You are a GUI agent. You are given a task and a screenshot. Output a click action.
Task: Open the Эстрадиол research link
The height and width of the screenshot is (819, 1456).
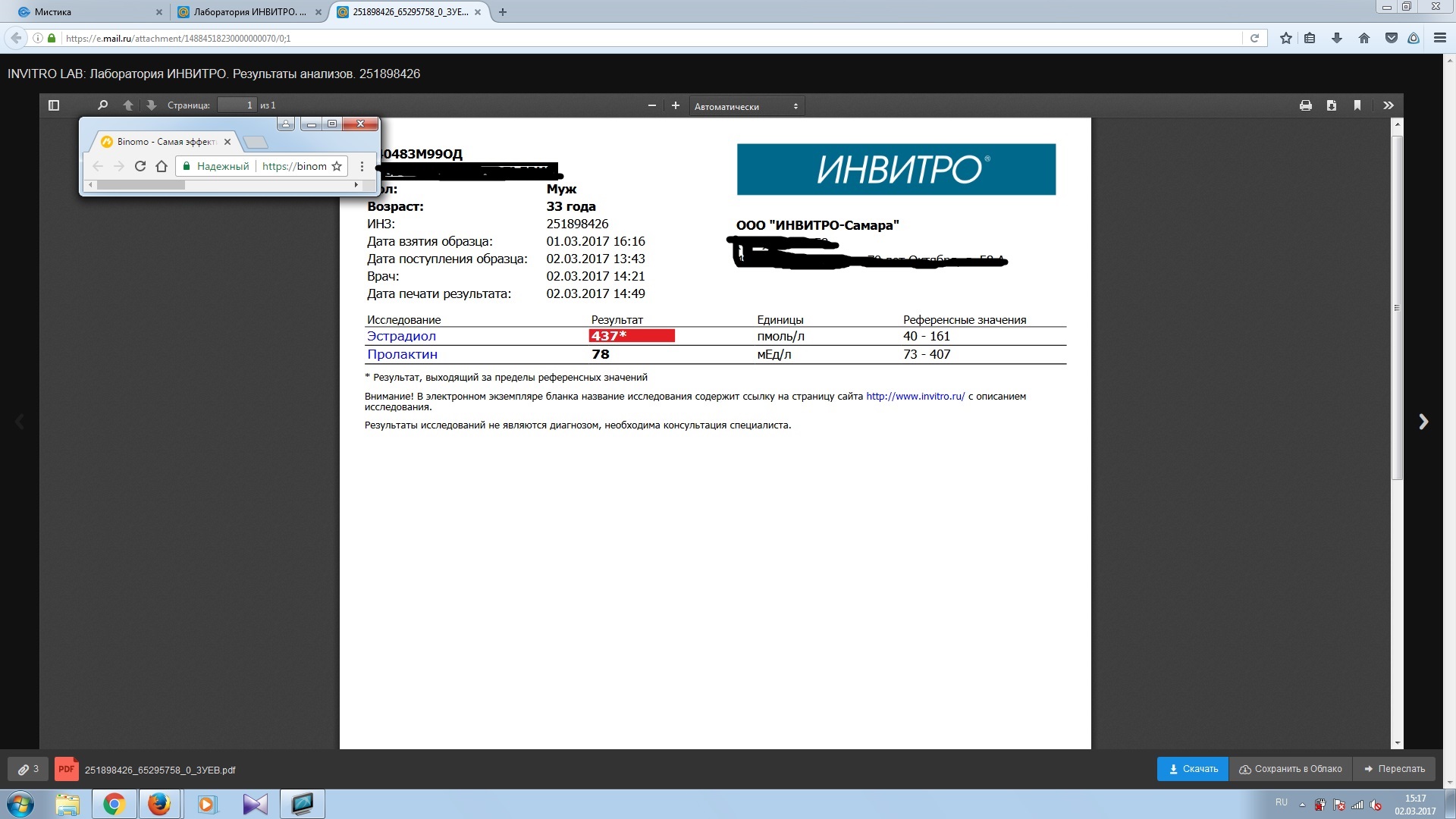point(401,336)
